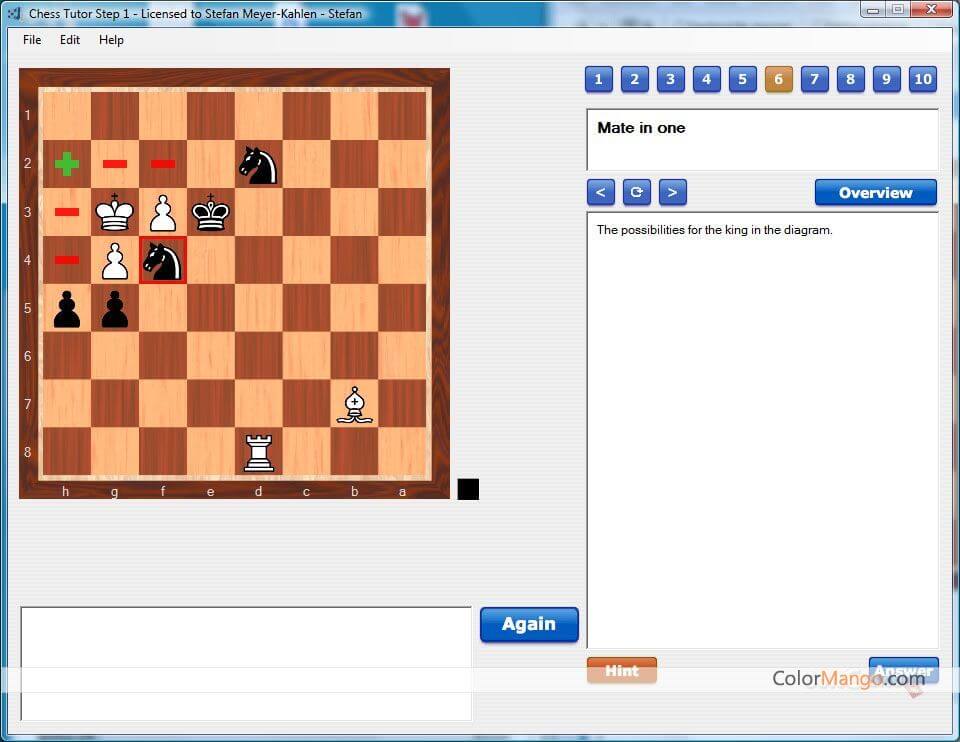Reveal the Answer to the puzzle
The height and width of the screenshot is (742, 960).
pos(903,670)
